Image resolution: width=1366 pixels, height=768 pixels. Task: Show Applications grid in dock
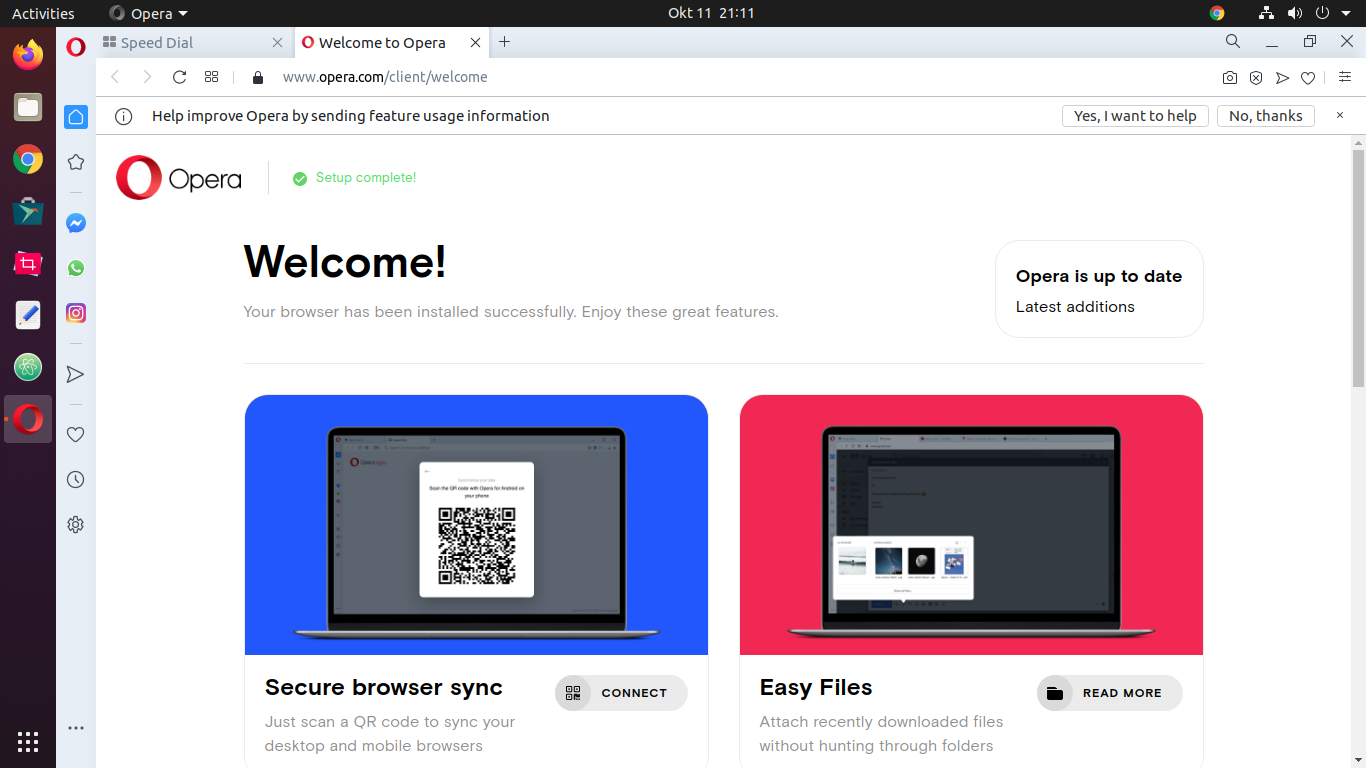28,741
